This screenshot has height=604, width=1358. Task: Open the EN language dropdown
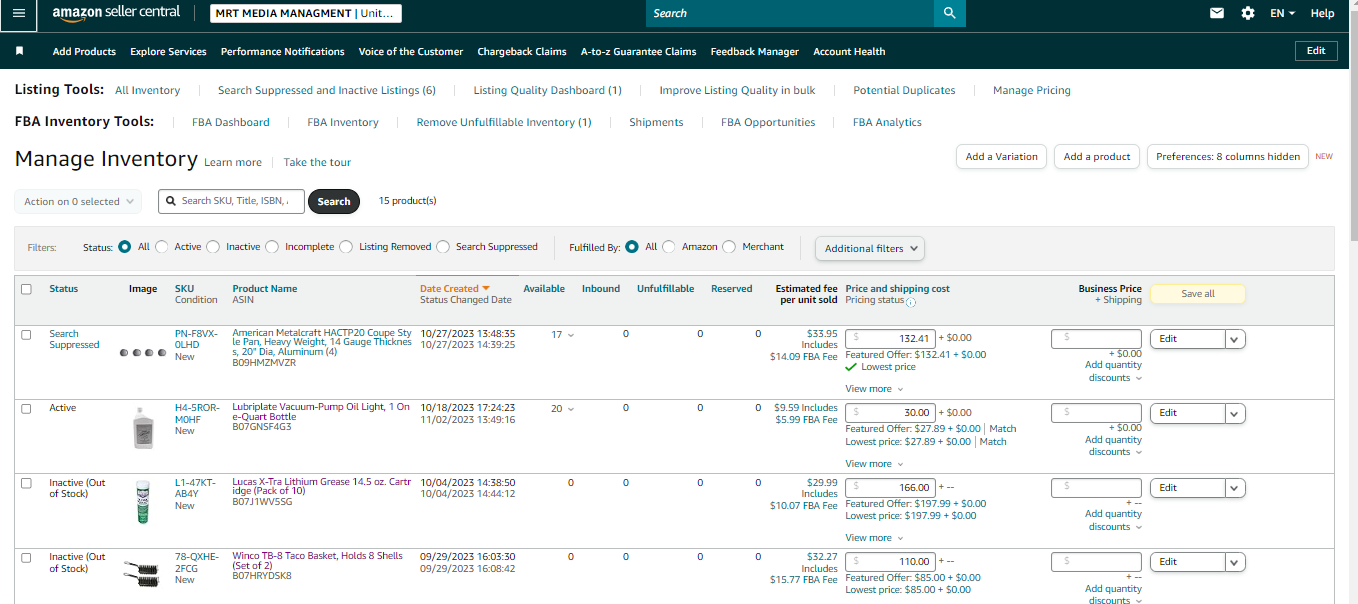click(1282, 13)
